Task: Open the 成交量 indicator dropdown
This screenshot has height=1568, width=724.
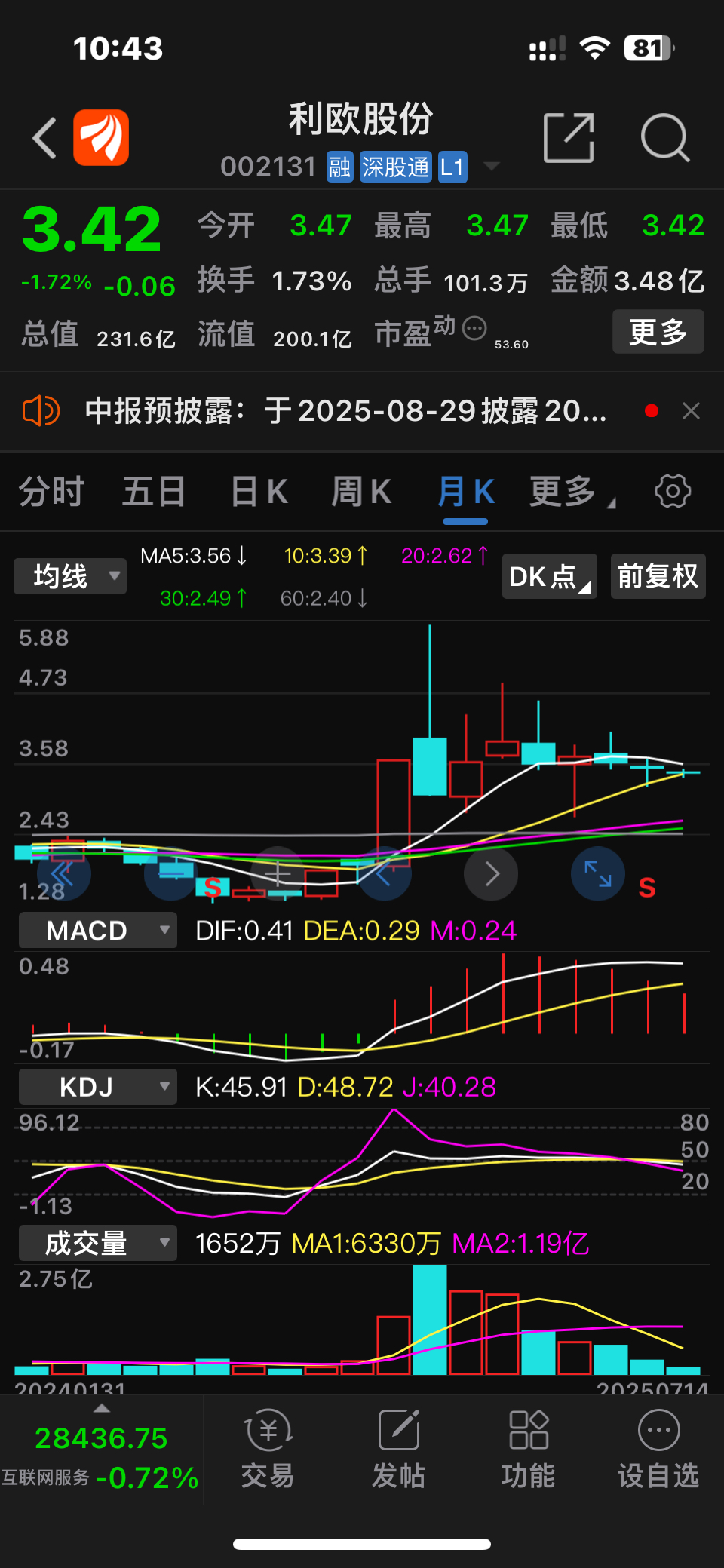Action: (98, 1243)
